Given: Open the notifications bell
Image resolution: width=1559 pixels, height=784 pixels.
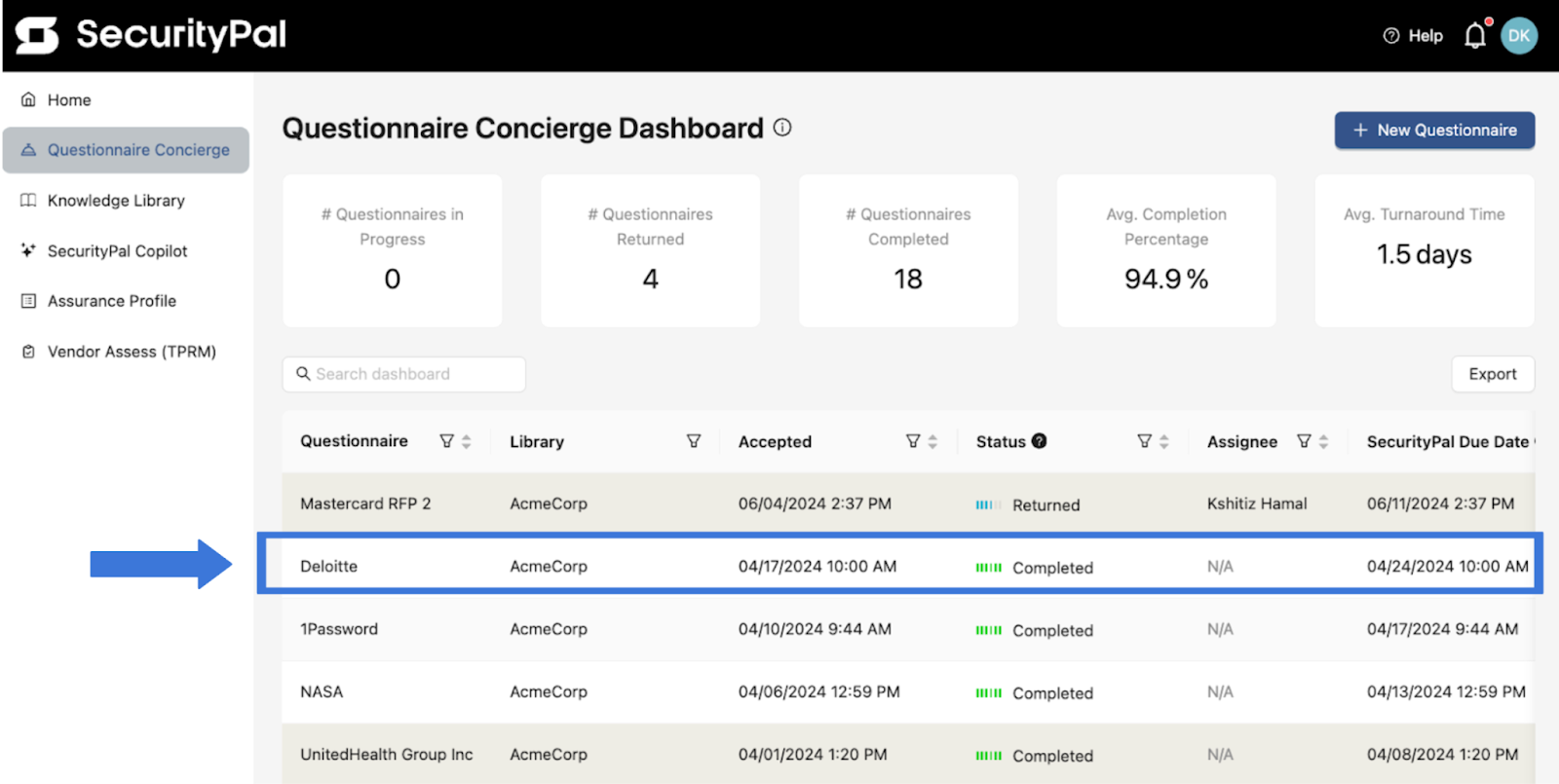Looking at the screenshot, I should click(1475, 36).
